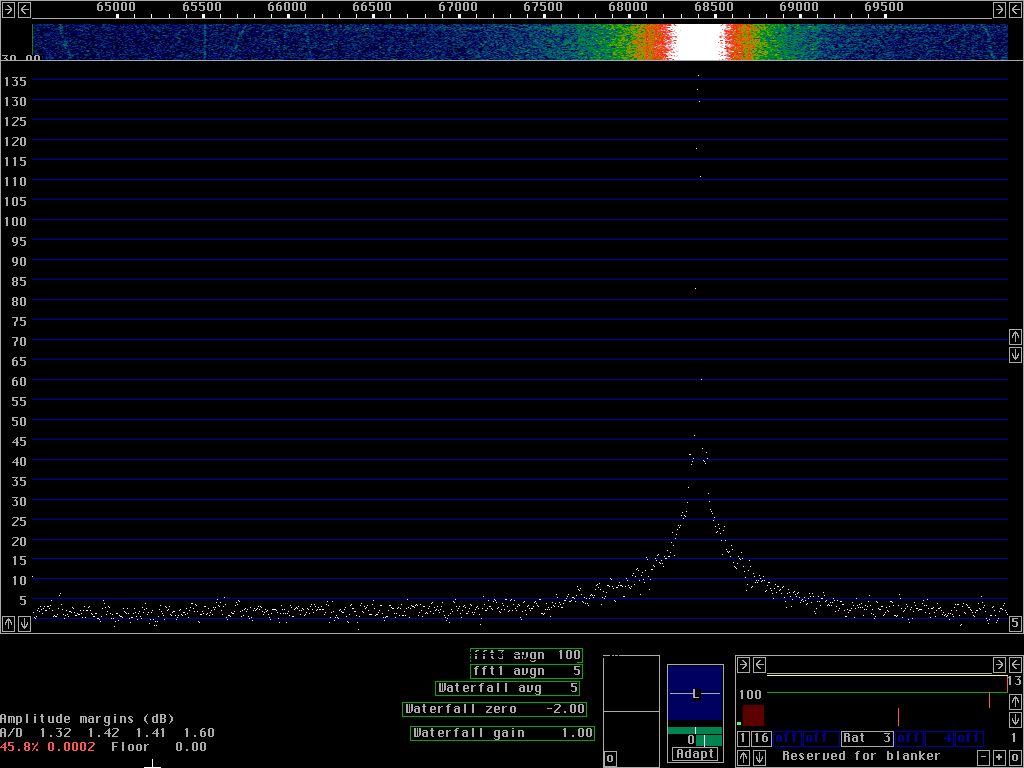The image size is (1024, 768).
Task: Click the minus button in the blanker panel
Action: tap(984, 758)
